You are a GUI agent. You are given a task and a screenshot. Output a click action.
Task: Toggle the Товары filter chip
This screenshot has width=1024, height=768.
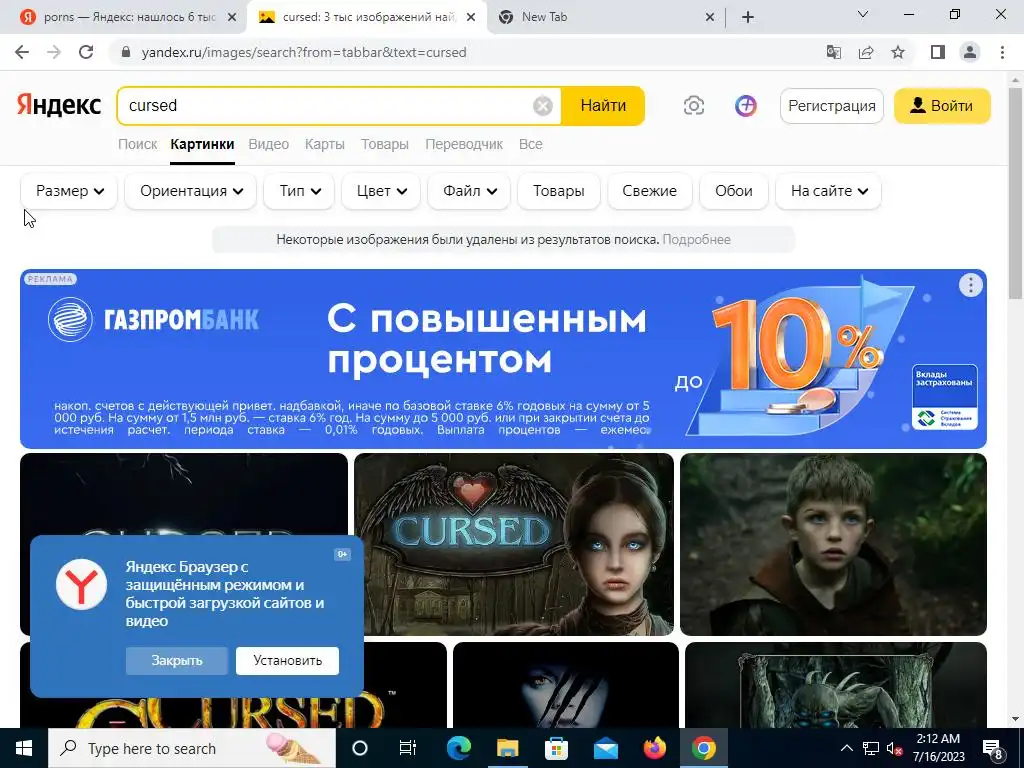pos(558,191)
